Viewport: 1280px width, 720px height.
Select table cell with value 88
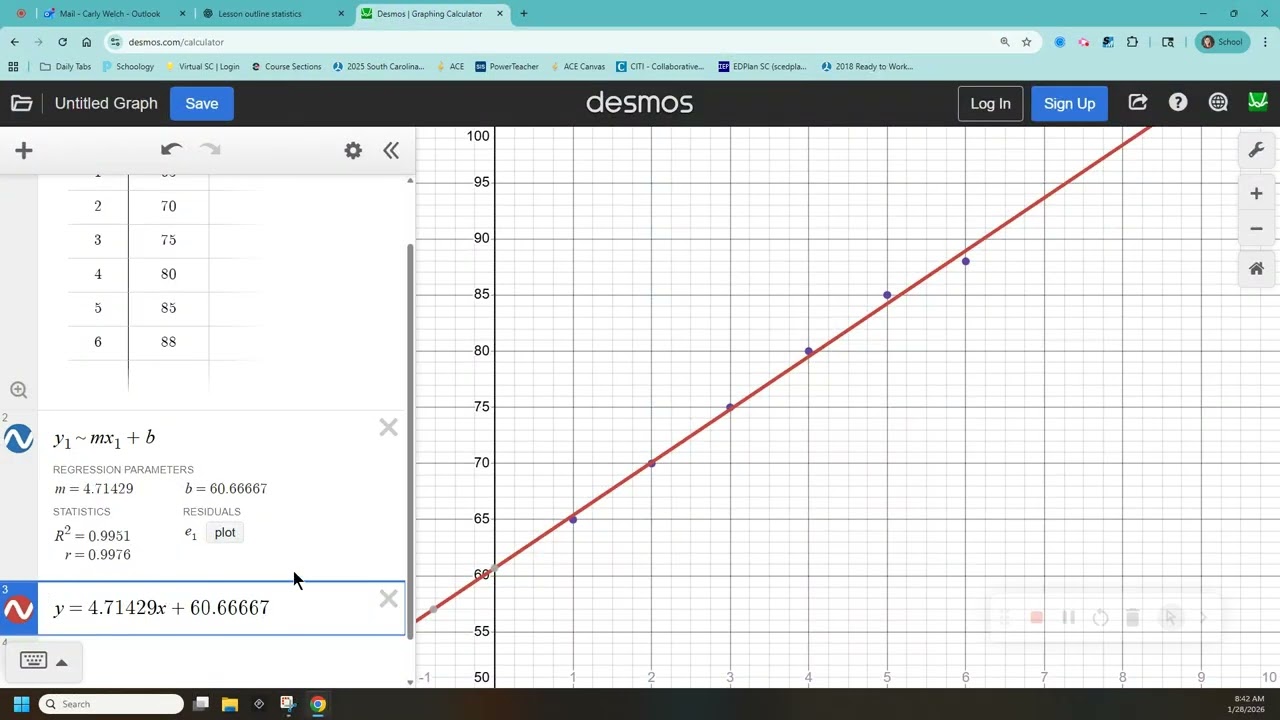(x=168, y=342)
